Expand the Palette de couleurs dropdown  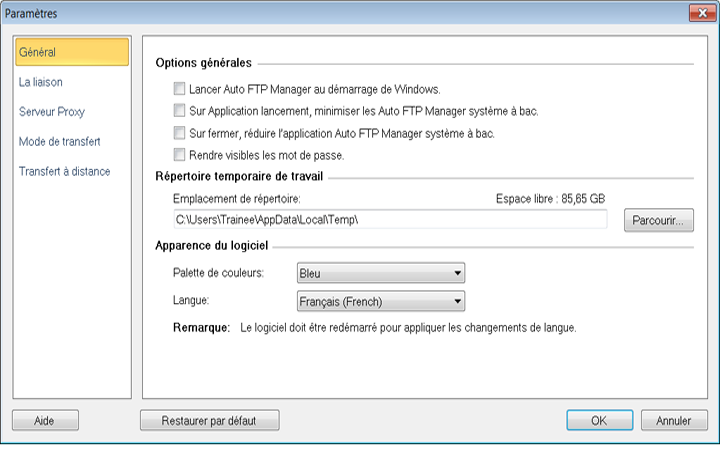click(x=381, y=272)
